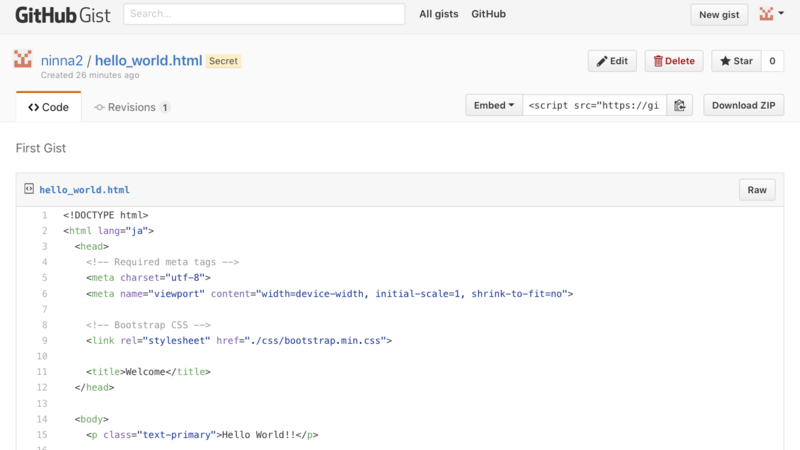Copy embed script to clipboard
The height and width of the screenshot is (450, 800).
pyautogui.click(x=680, y=105)
